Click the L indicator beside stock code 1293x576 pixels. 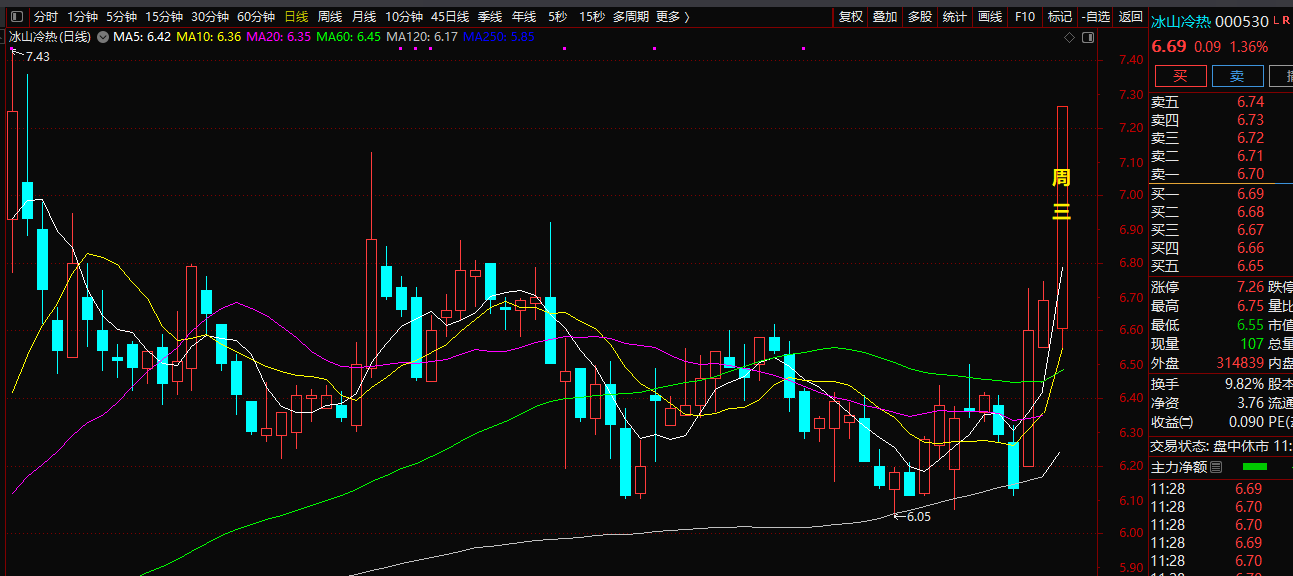1276,20
